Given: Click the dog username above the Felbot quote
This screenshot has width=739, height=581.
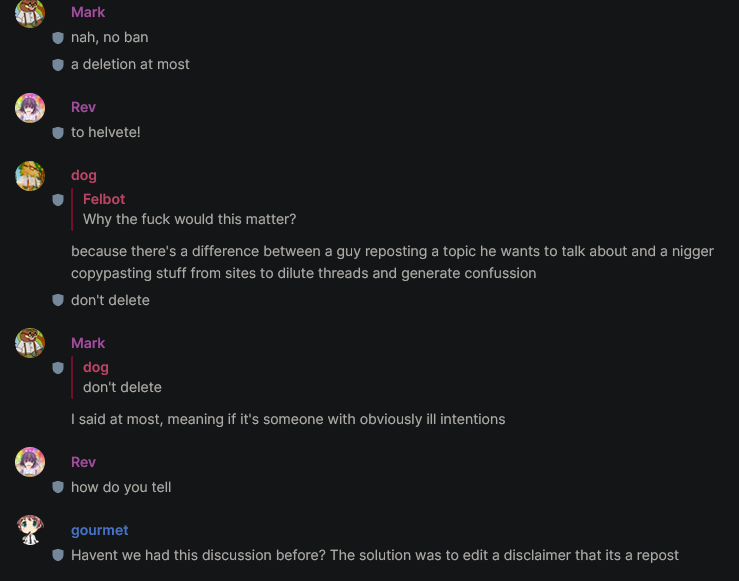Looking at the screenshot, I should [x=84, y=175].
